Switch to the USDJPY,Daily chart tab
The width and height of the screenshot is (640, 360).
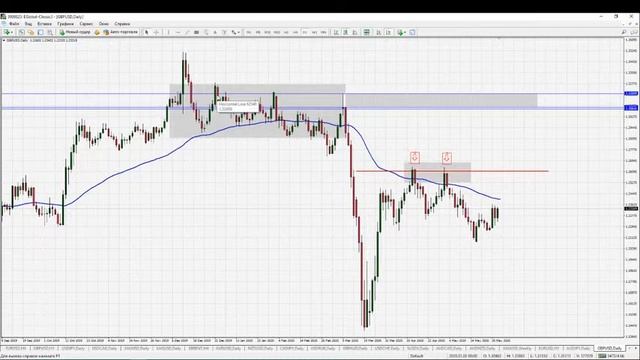pos(73,349)
